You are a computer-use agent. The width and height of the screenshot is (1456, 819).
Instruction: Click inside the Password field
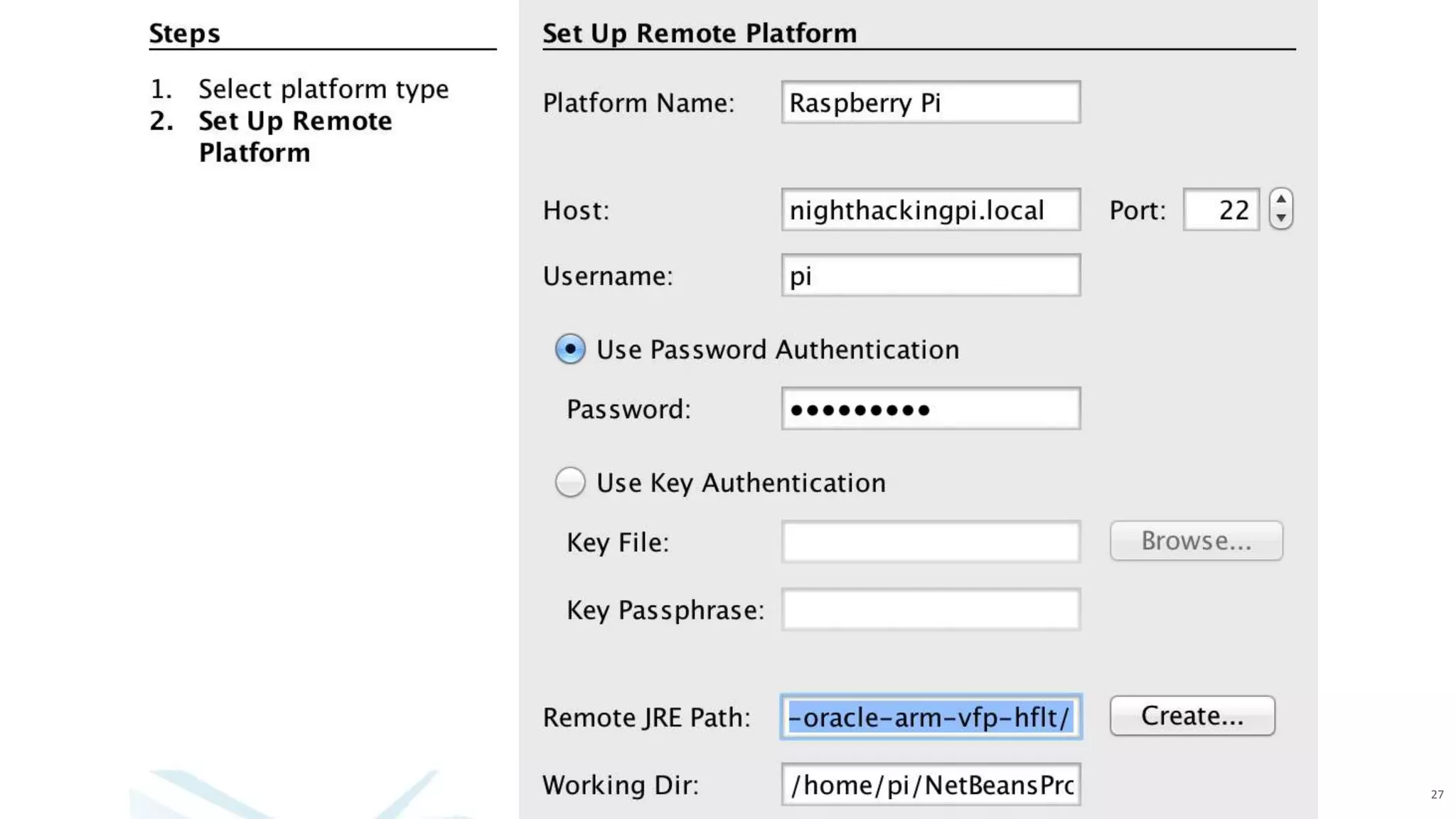(931, 409)
